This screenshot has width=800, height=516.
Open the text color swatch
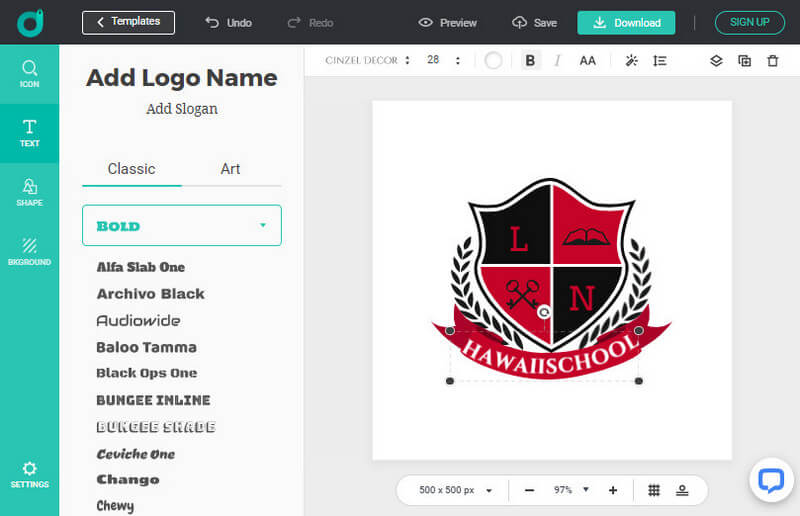click(493, 61)
